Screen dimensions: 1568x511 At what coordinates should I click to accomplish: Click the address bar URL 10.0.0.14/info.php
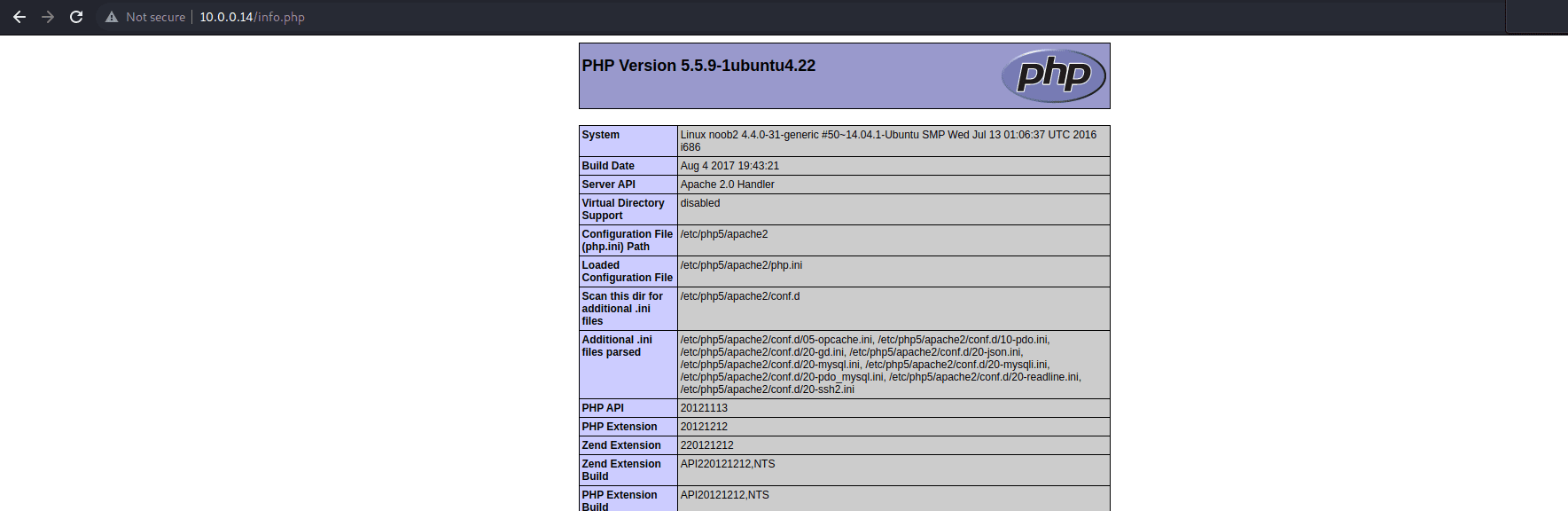click(x=252, y=17)
